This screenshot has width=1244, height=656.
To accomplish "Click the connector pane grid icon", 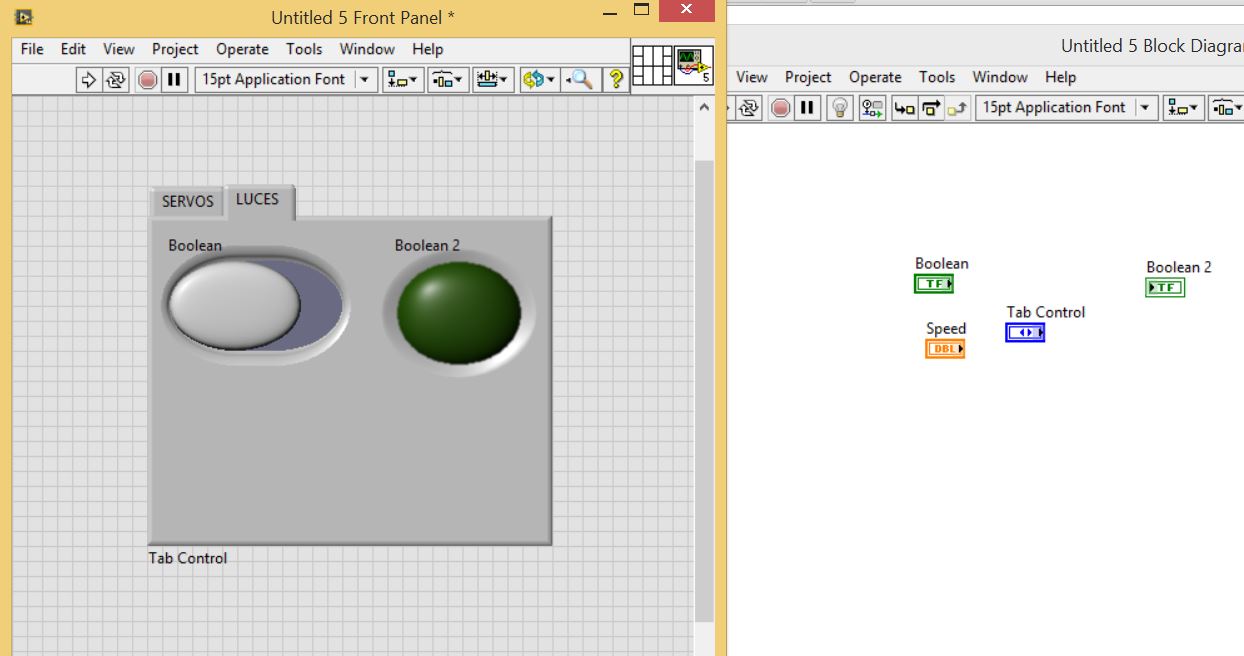I will (653, 66).
